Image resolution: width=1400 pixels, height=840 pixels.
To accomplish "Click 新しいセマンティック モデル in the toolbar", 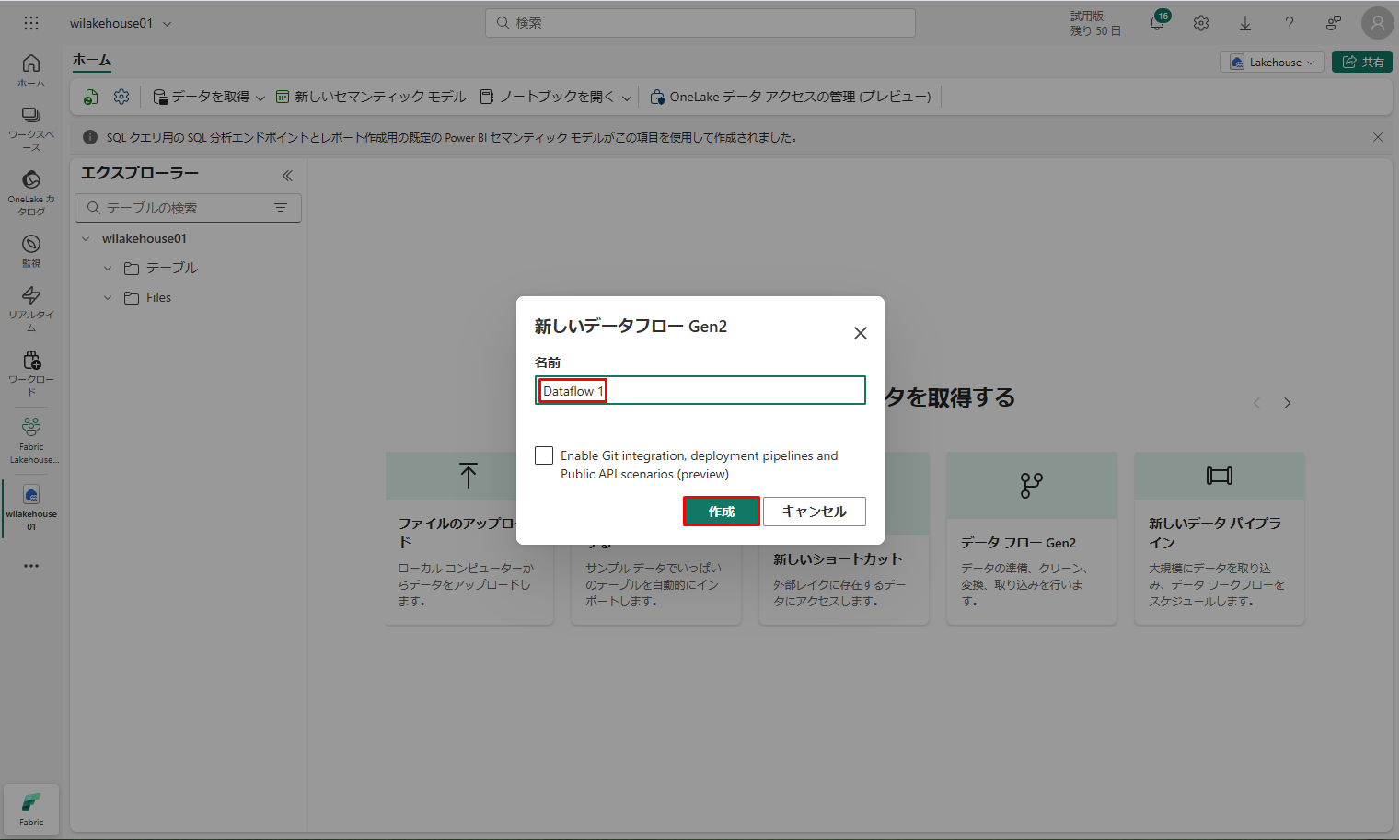I will (x=372, y=97).
